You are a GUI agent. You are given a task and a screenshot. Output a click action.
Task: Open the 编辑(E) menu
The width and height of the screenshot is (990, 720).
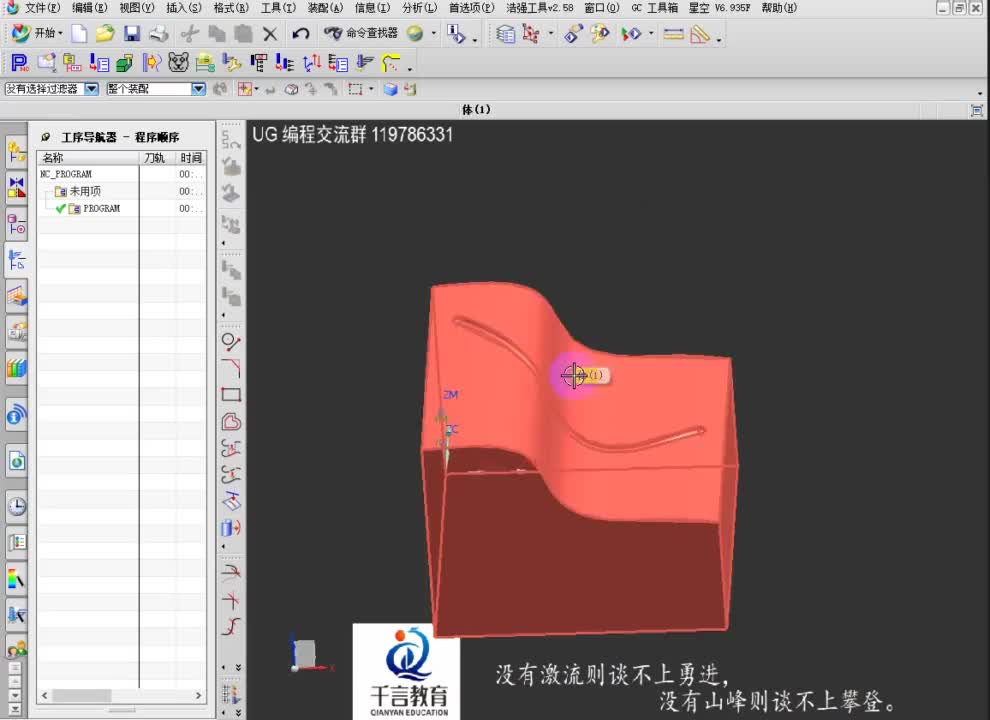pyautogui.click(x=90, y=8)
